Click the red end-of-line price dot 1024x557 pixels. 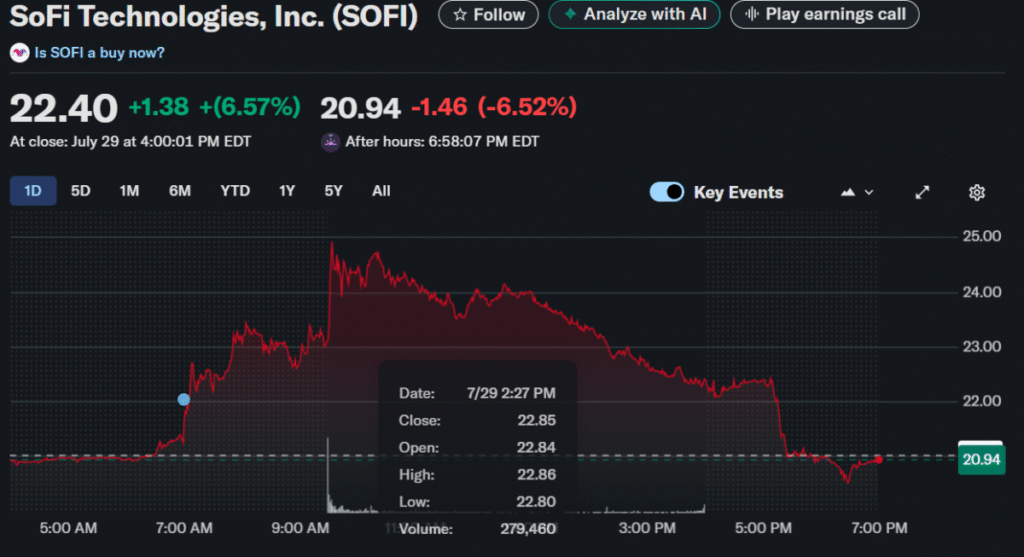(x=878, y=460)
